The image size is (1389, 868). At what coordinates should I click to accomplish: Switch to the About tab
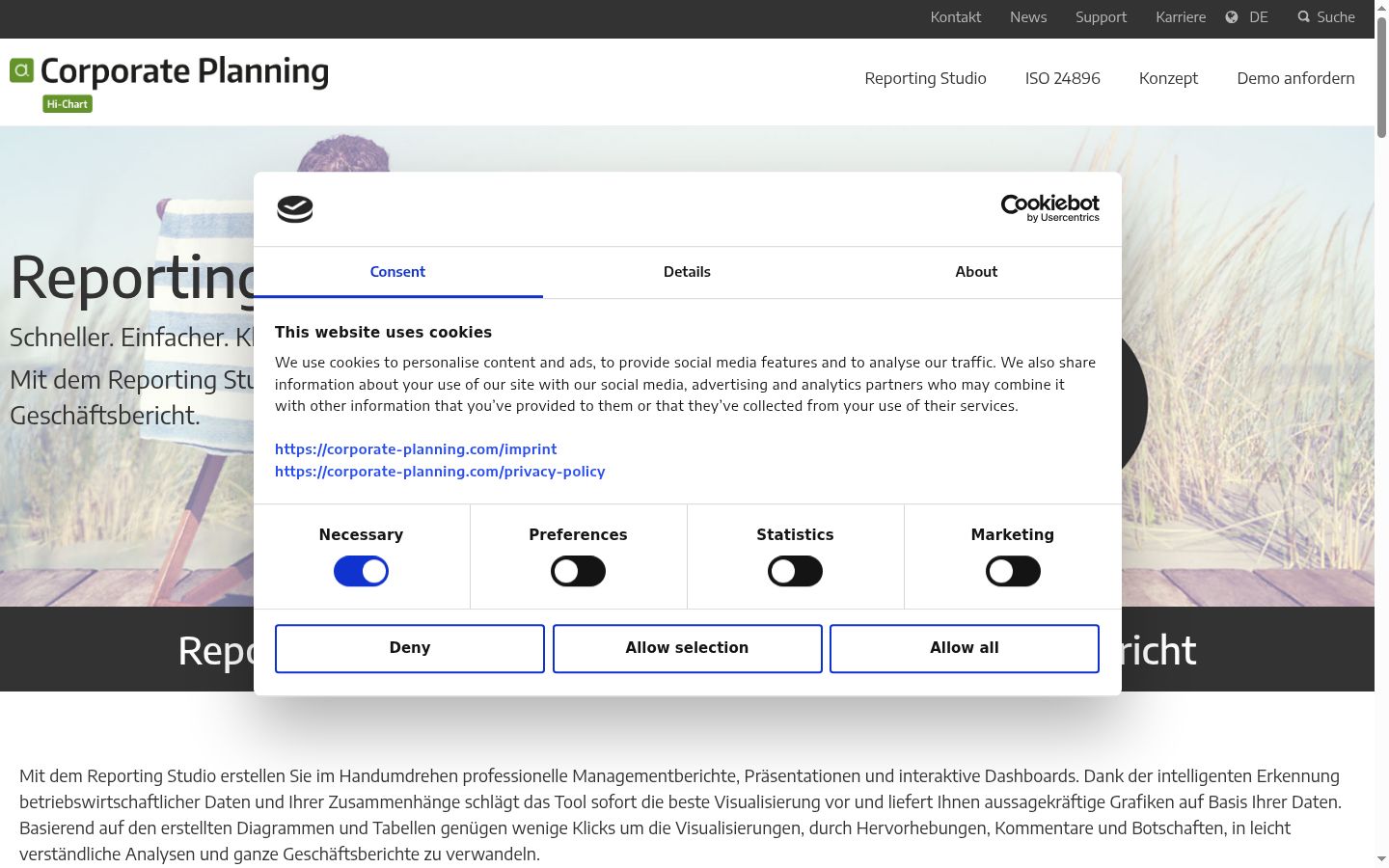(976, 272)
